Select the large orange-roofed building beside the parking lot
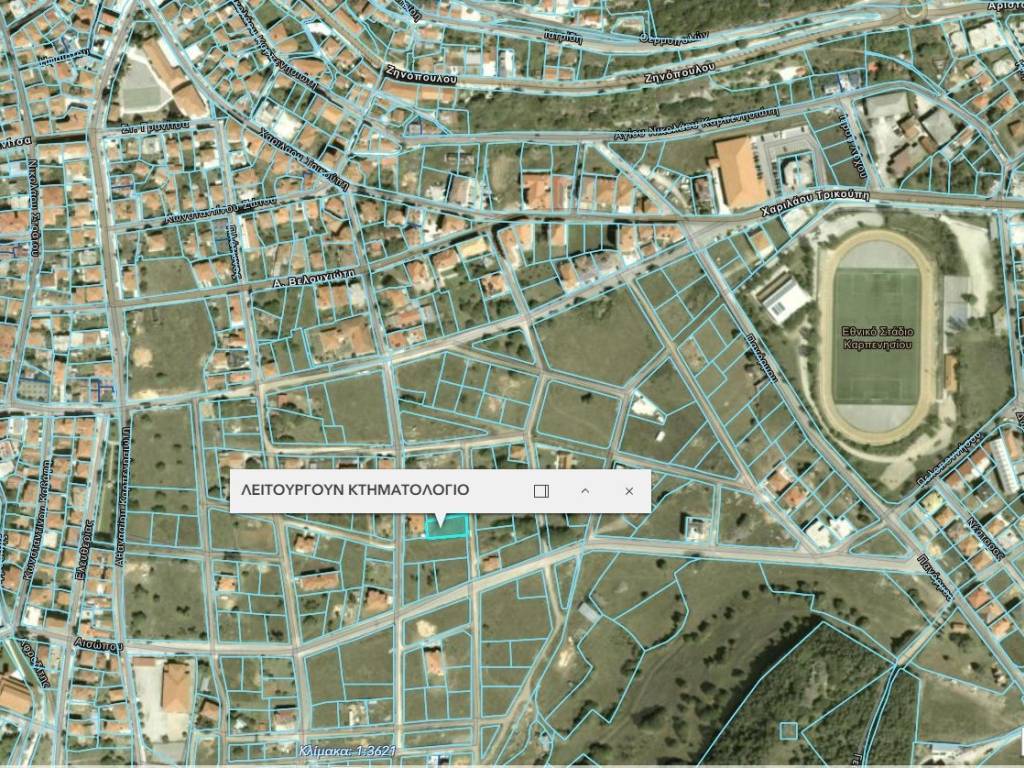1024x768 pixels. click(x=738, y=172)
